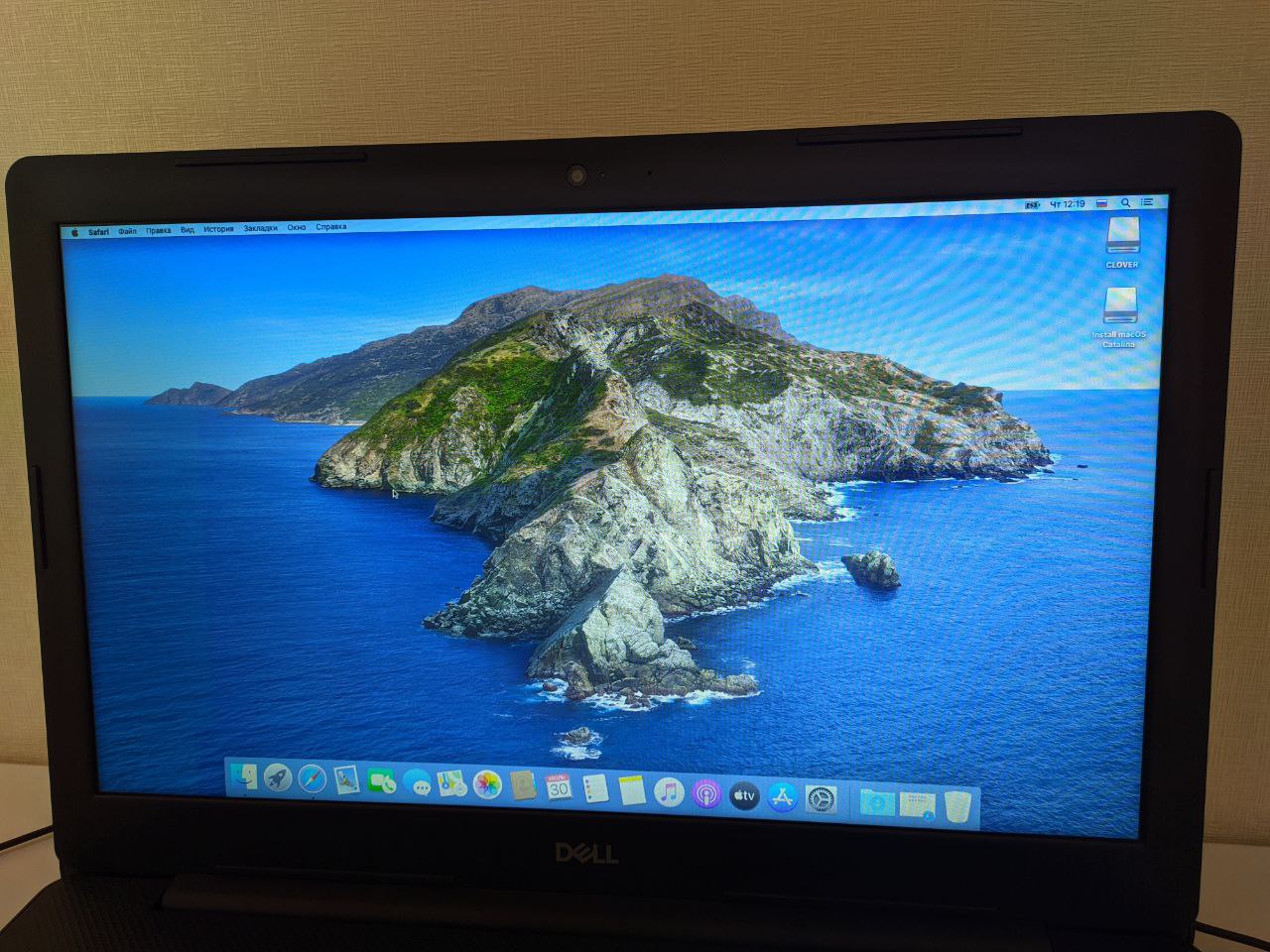Open Downloads stack beside the Trash
1270x952 pixels.
point(918,804)
